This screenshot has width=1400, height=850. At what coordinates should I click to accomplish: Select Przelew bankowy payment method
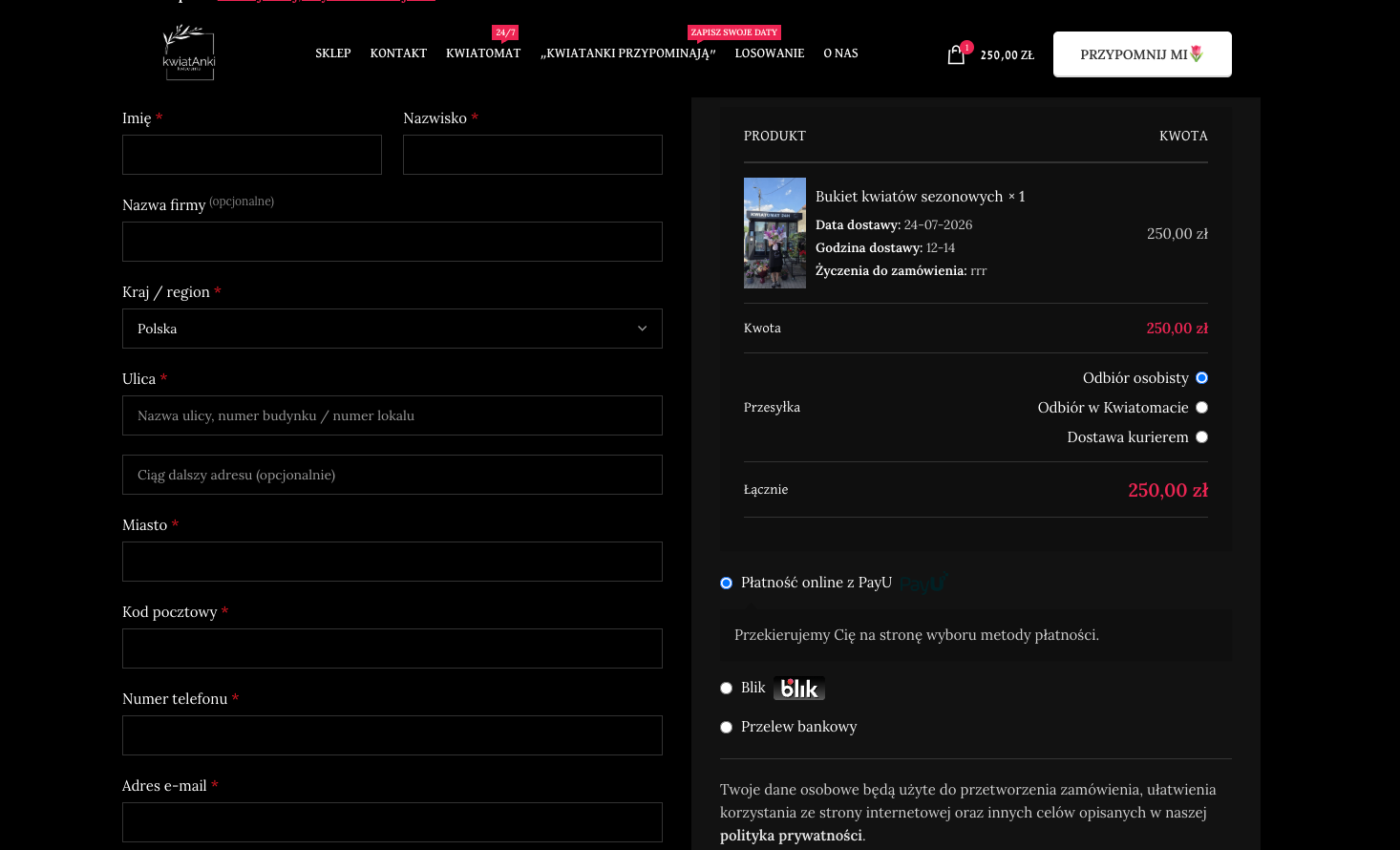(726, 727)
